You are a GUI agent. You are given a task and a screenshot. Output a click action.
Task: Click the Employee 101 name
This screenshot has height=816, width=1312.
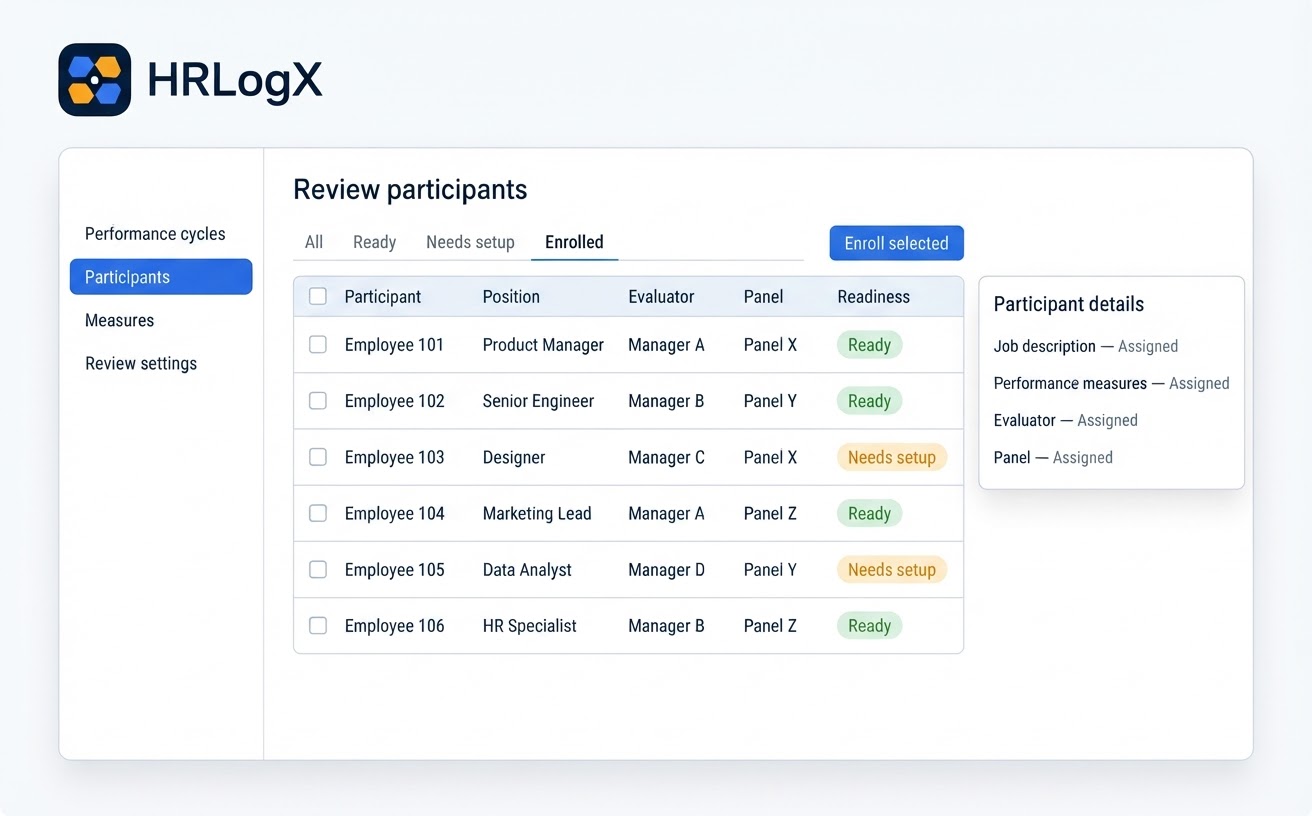tap(394, 344)
